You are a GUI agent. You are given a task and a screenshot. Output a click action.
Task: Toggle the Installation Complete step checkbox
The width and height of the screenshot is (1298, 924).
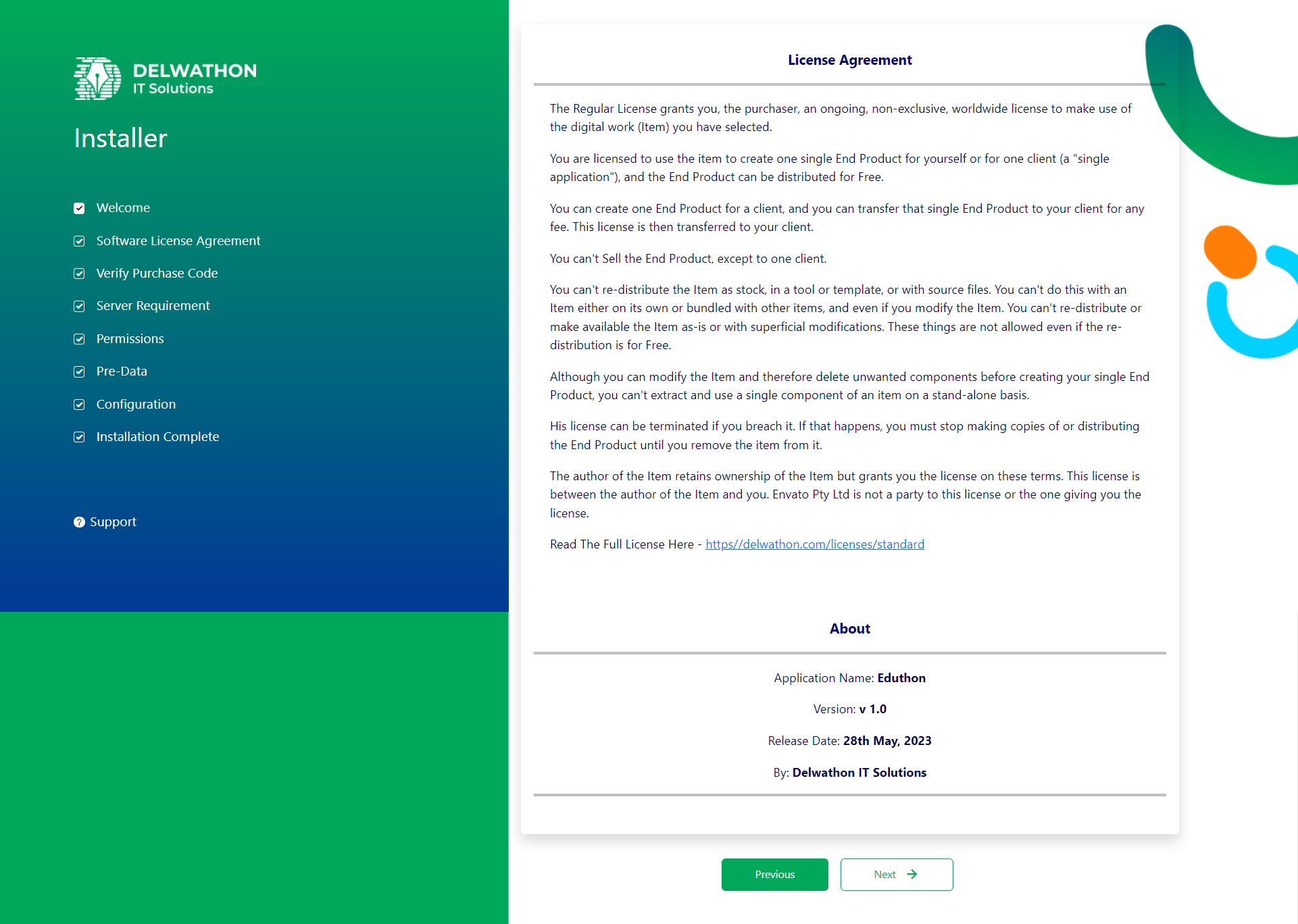pos(80,436)
